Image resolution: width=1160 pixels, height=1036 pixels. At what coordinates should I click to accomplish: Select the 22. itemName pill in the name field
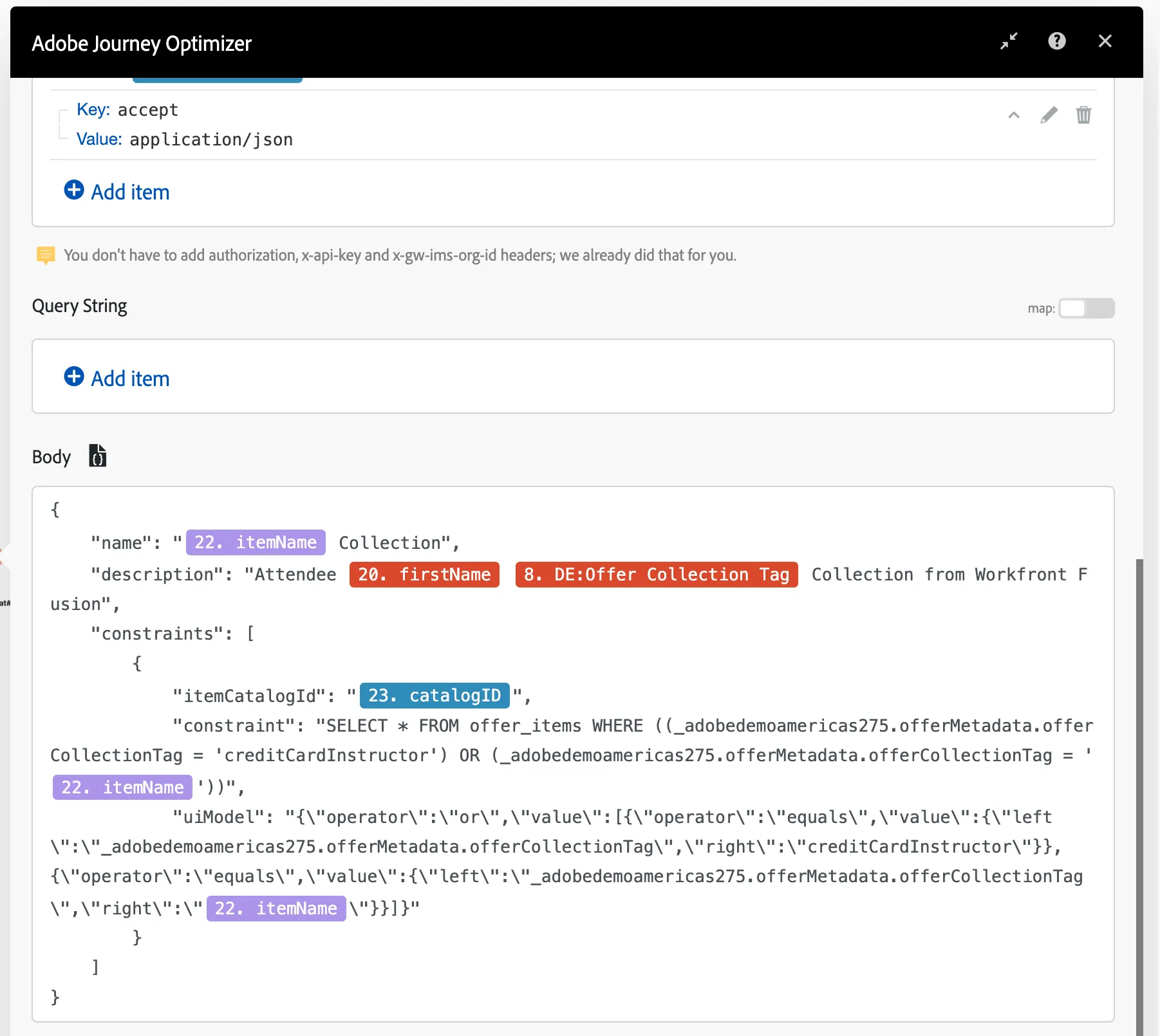coord(256,542)
